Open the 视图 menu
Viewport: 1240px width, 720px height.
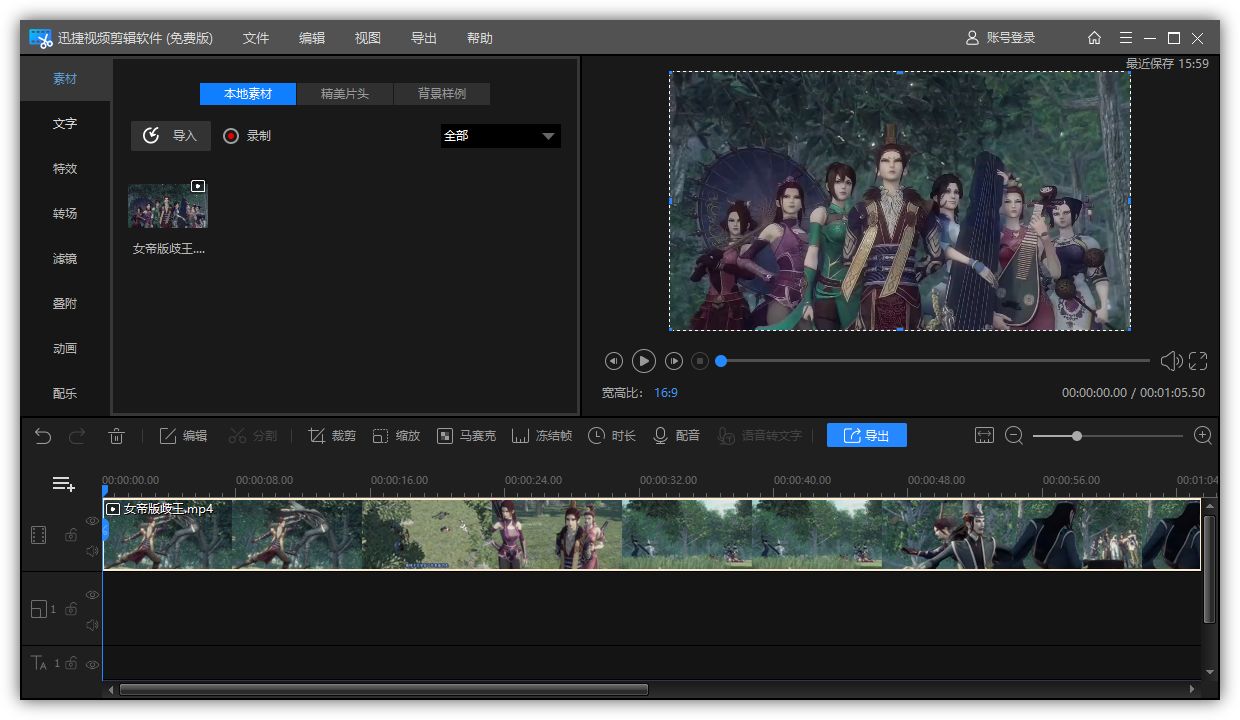coord(368,38)
